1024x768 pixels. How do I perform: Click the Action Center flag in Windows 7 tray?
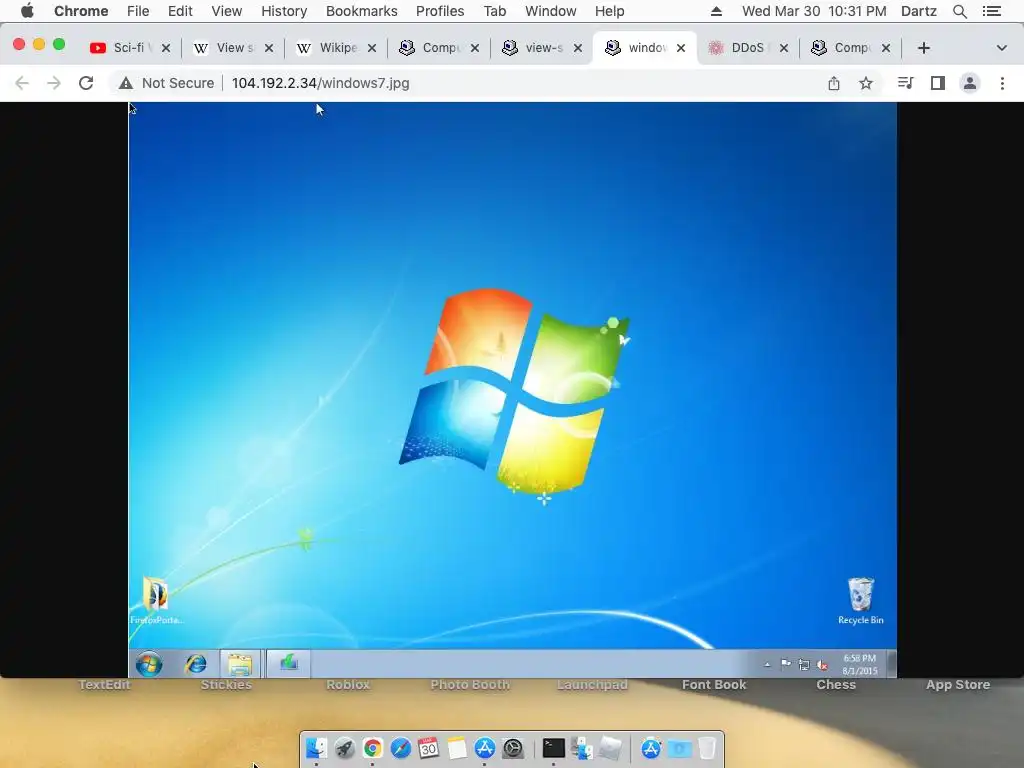click(786, 664)
